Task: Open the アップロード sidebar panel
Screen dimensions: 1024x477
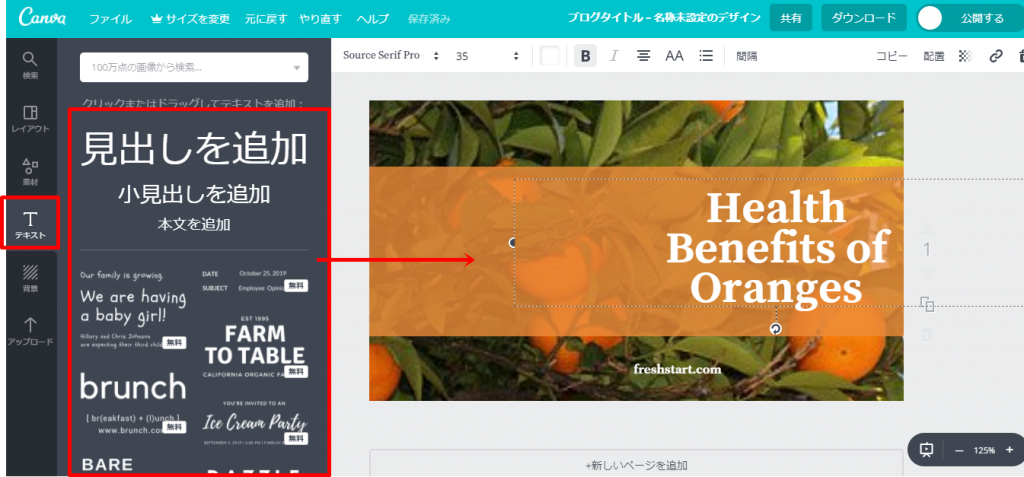Action: (30, 331)
